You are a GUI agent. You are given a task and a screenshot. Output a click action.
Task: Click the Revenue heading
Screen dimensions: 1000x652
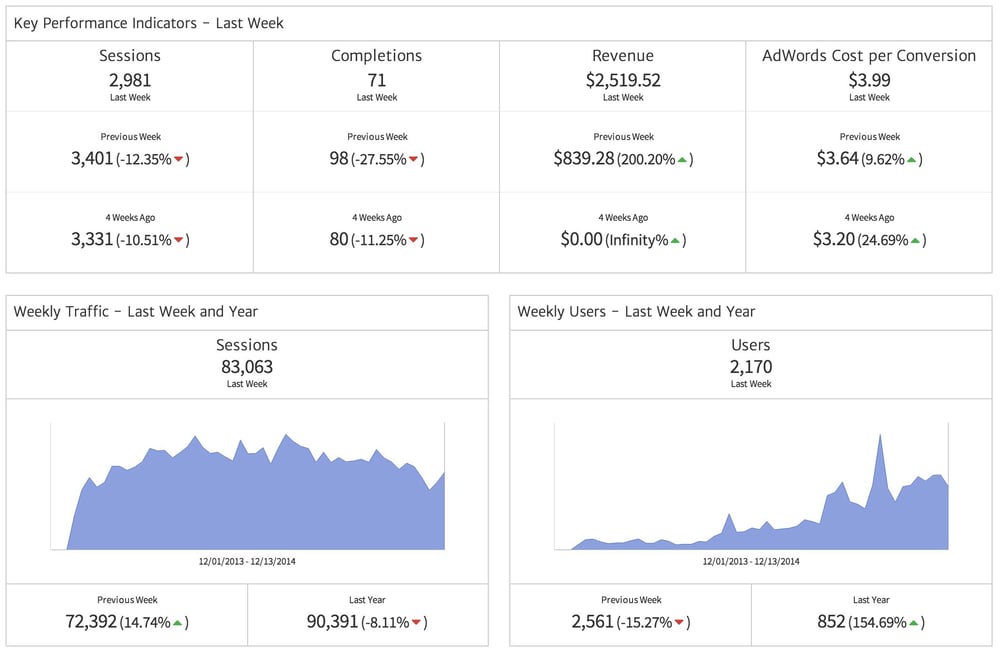click(x=623, y=56)
